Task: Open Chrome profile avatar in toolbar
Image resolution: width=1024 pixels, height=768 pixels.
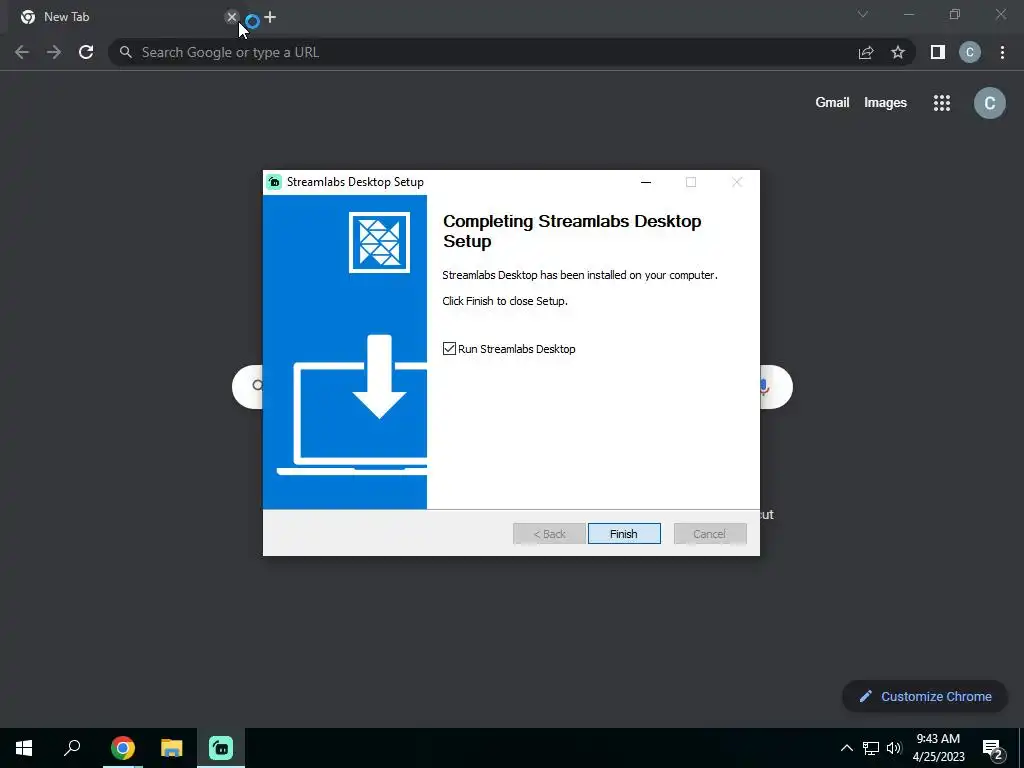Action: [970, 52]
